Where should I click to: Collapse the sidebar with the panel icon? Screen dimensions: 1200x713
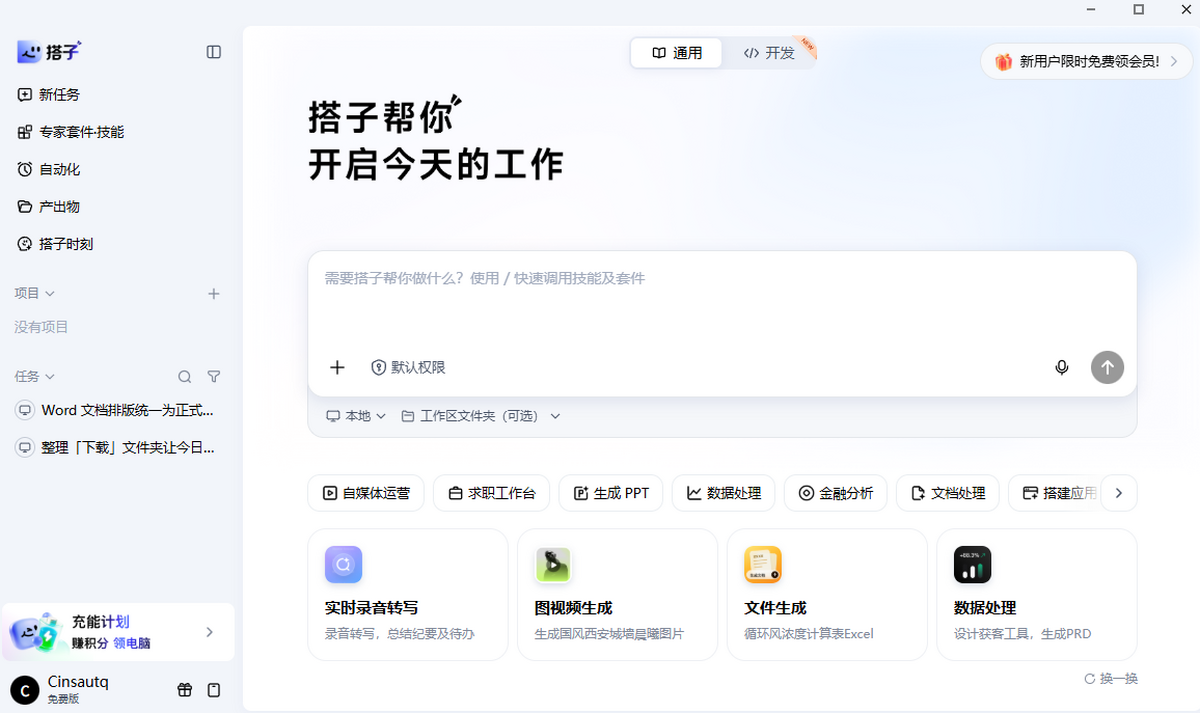213,52
